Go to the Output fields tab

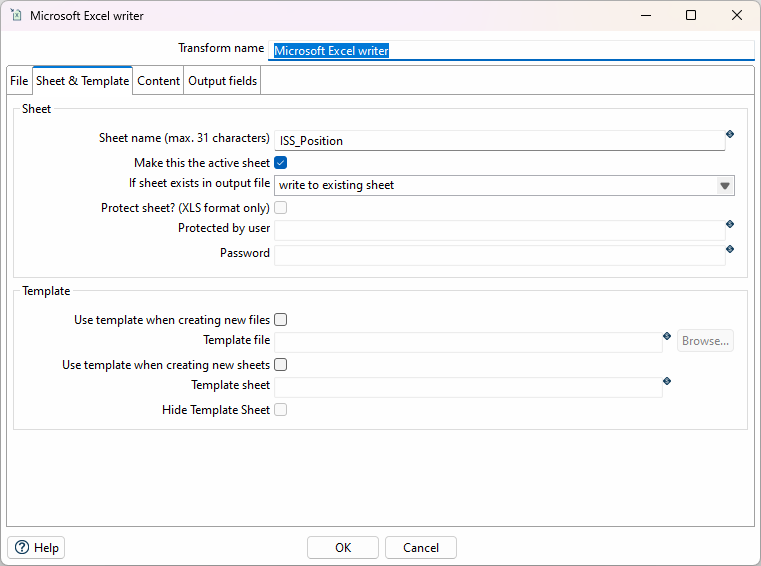(222, 81)
